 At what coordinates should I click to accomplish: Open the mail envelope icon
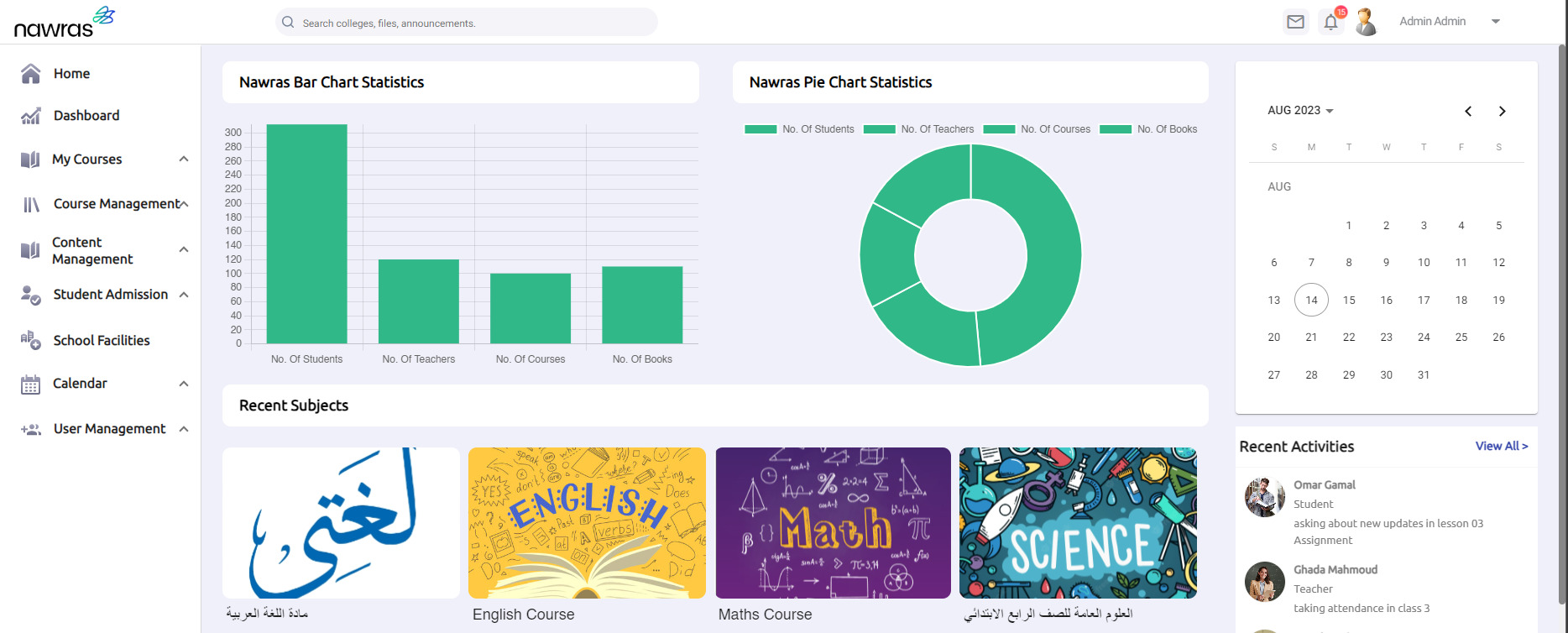(1296, 22)
